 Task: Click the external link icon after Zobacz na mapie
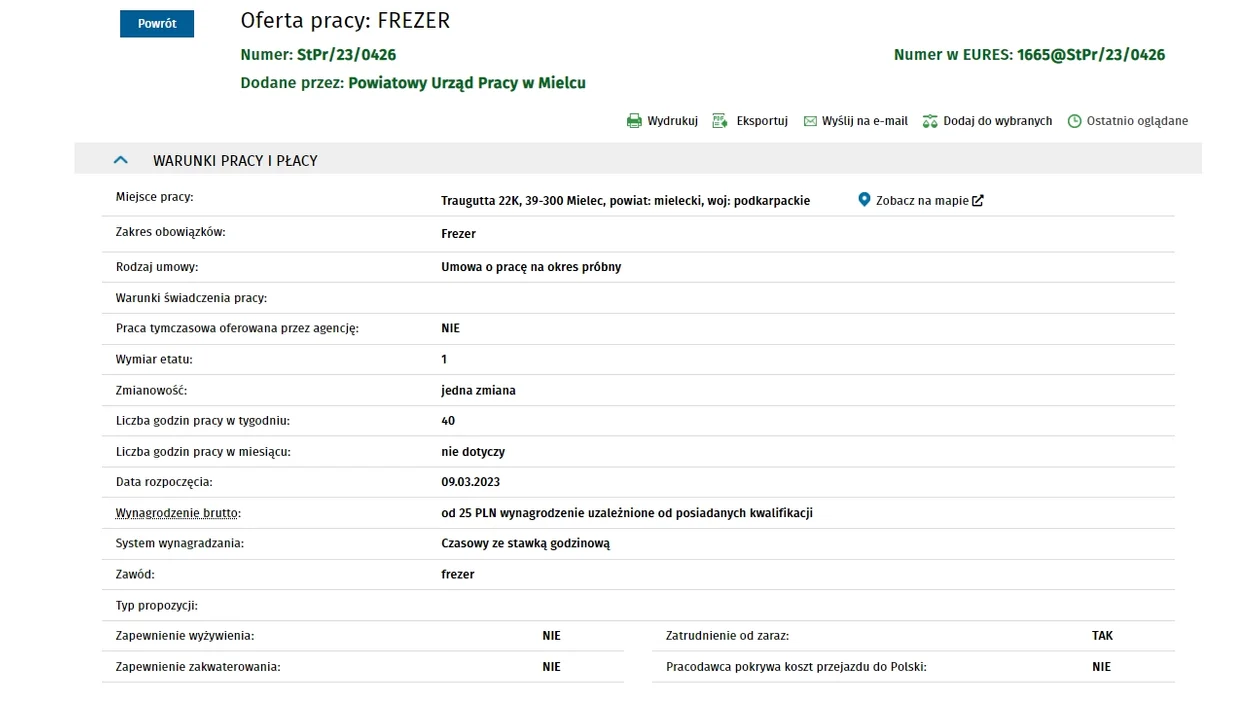[978, 201]
